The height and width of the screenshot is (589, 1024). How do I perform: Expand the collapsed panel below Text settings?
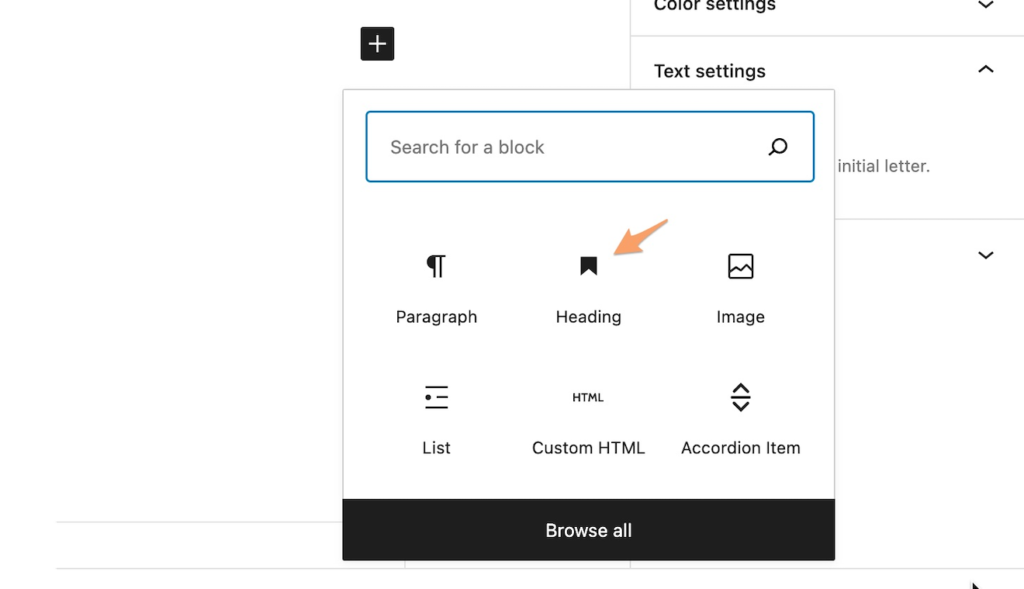985,255
